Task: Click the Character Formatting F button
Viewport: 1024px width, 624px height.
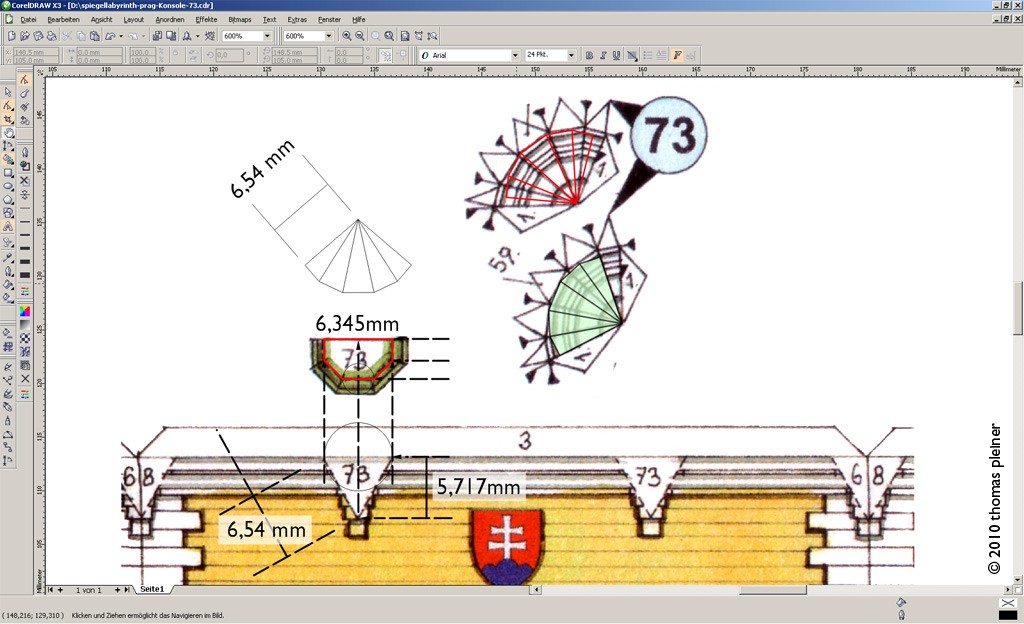Action: [x=677, y=55]
